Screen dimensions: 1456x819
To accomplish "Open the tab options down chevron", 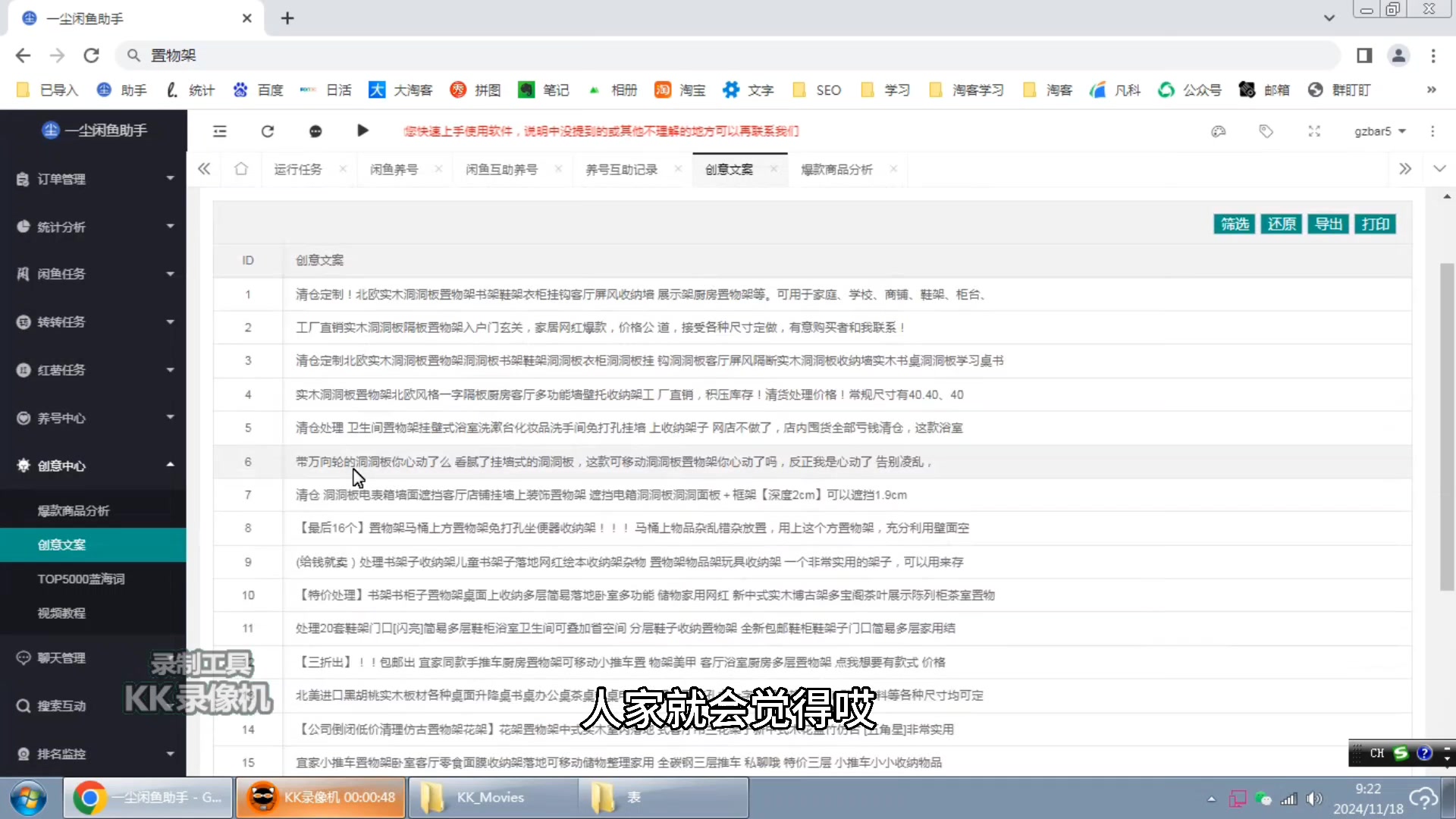I will [x=1439, y=169].
